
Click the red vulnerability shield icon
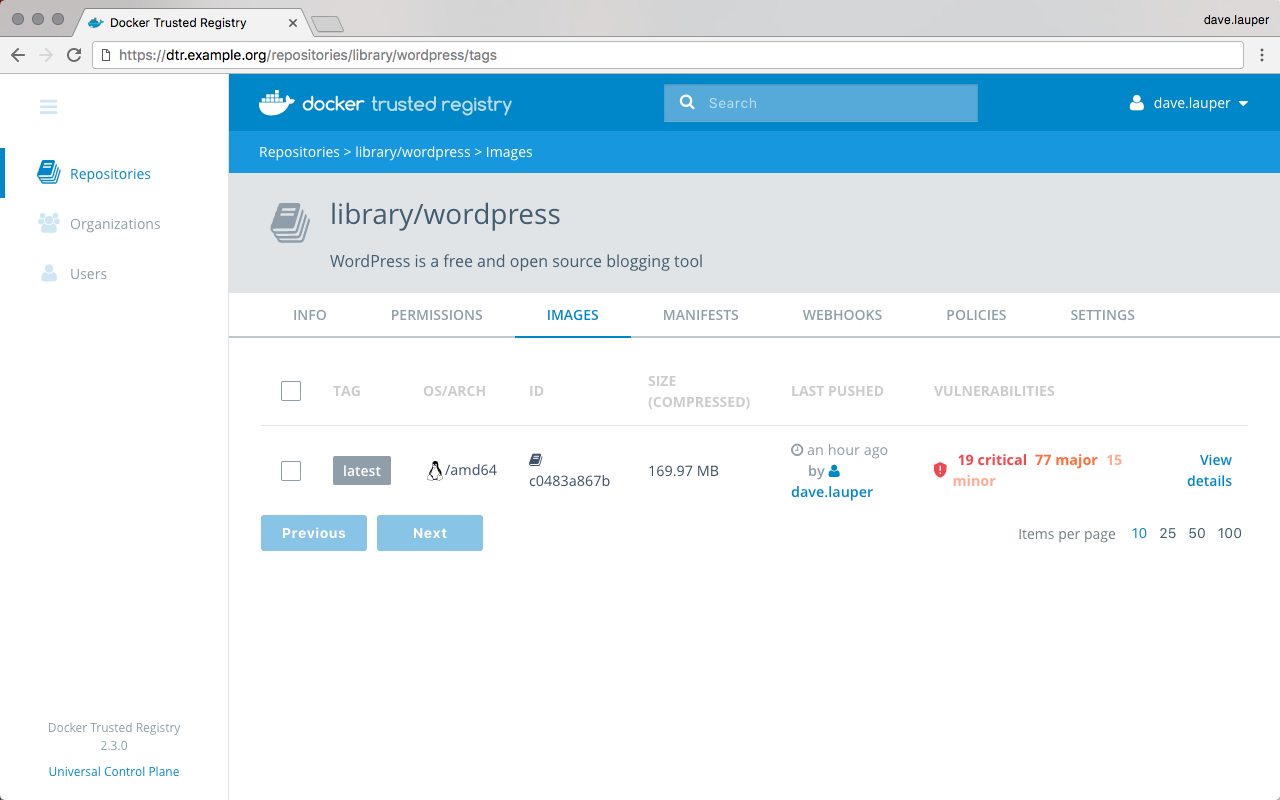[x=940, y=470]
